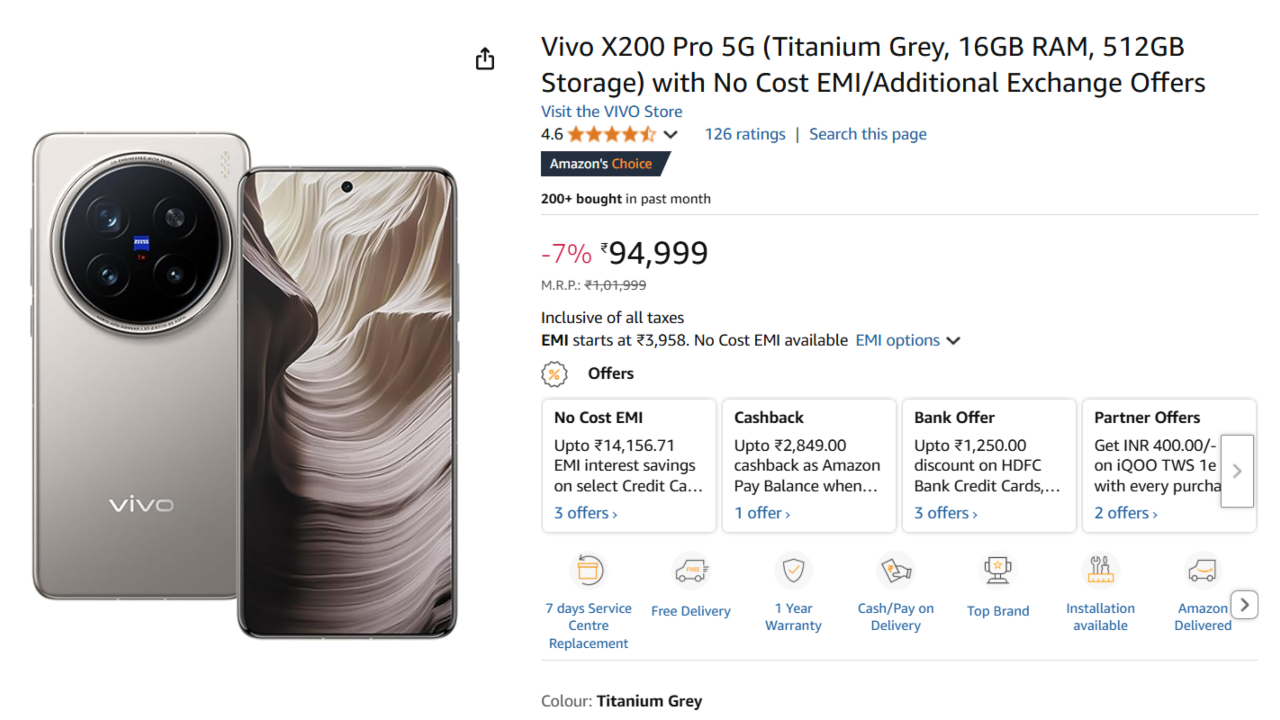Open the Visit the VIVO Store link

tap(611, 111)
